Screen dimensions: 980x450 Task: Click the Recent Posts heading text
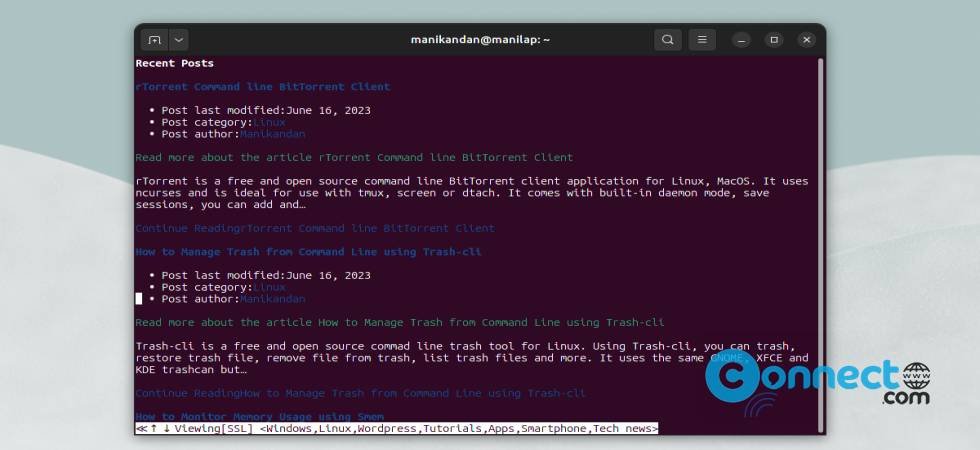174,63
